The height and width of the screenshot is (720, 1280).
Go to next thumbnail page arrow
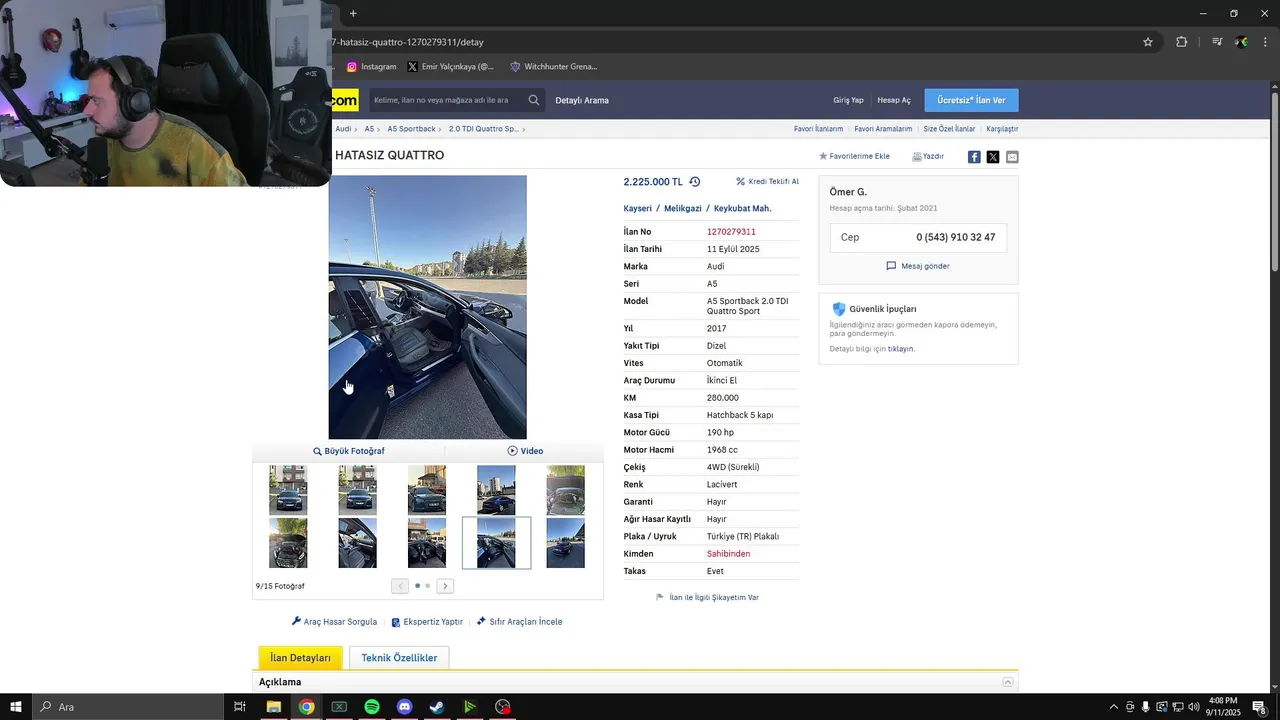tap(446, 586)
